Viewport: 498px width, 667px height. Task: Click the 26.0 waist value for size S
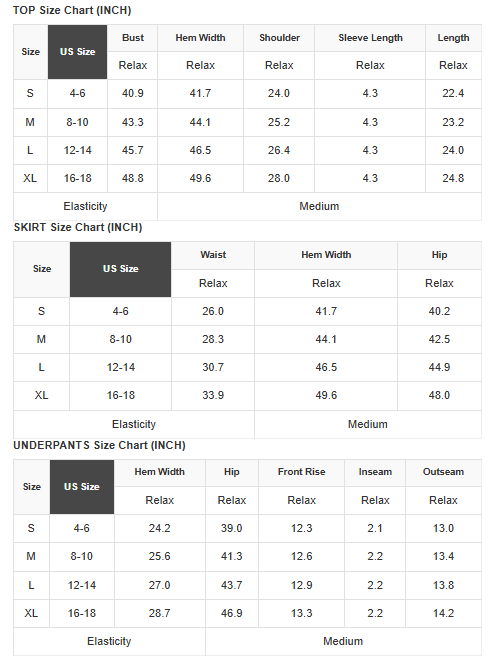213,311
